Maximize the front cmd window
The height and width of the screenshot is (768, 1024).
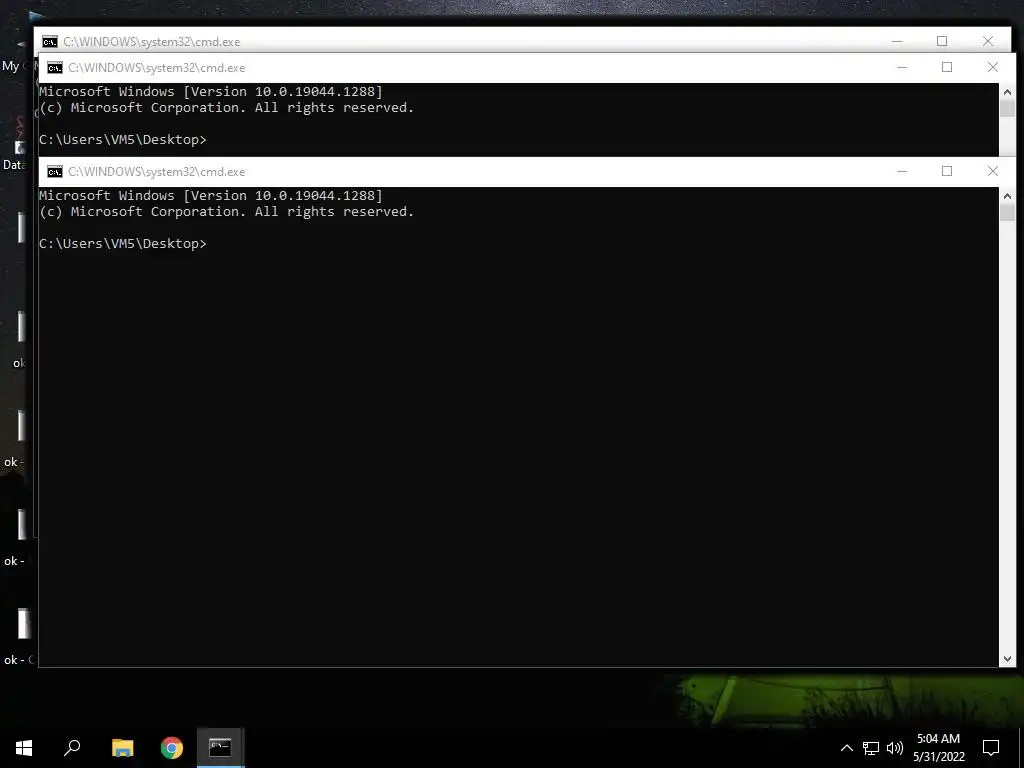pyautogui.click(x=947, y=171)
